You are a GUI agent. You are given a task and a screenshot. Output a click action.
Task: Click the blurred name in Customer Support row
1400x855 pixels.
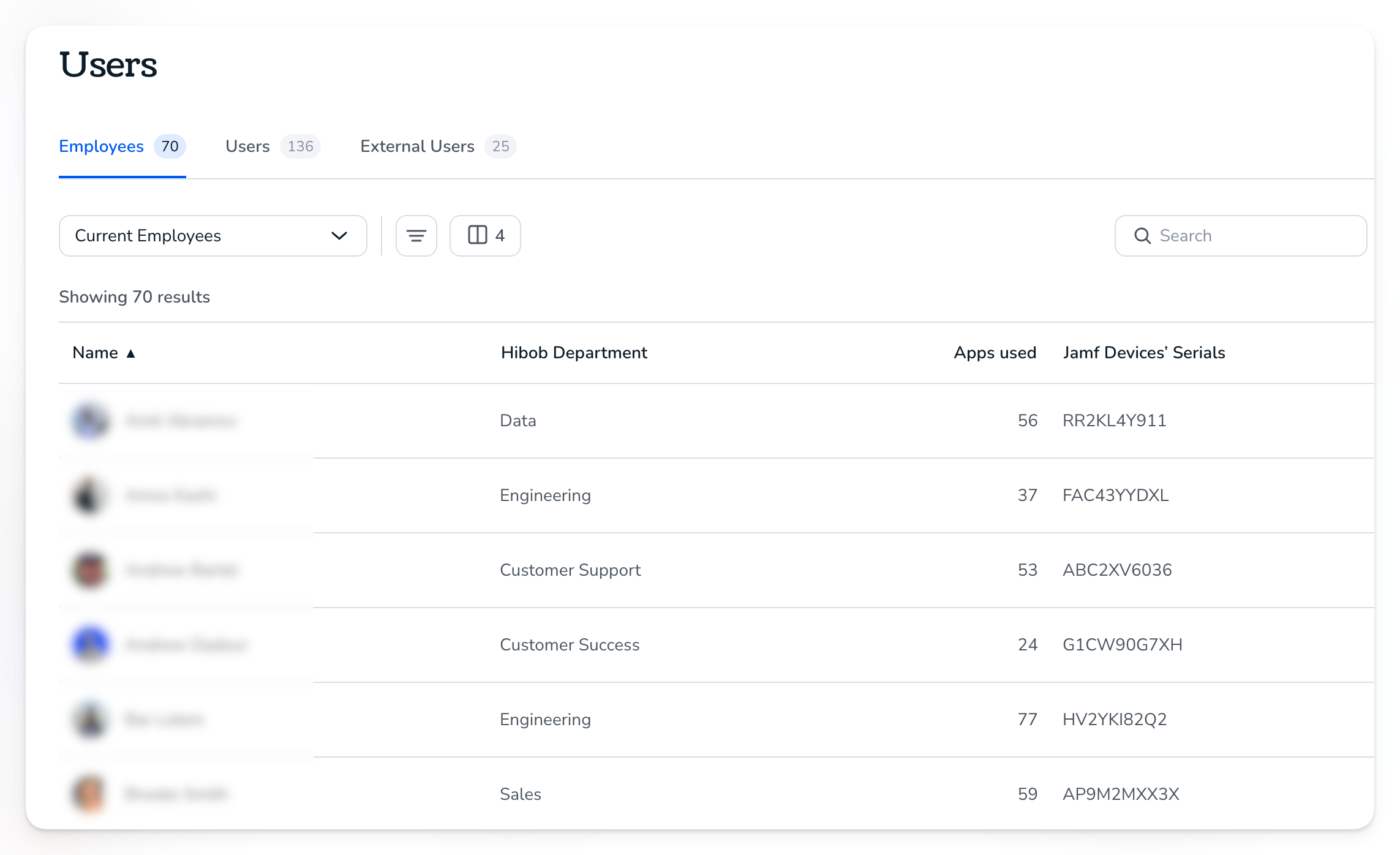[181, 570]
